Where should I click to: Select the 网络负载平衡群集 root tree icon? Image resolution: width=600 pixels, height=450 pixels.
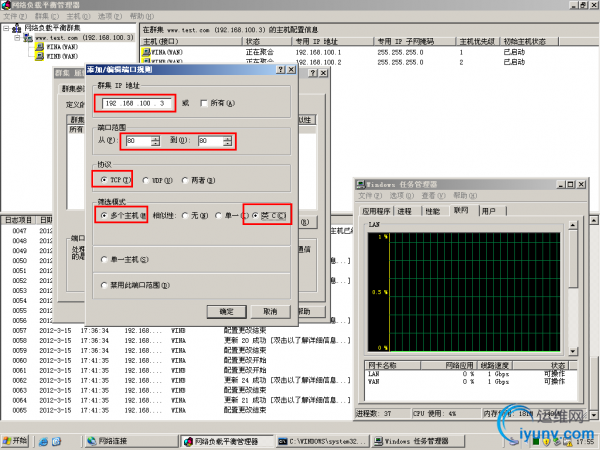coord(17,28)
